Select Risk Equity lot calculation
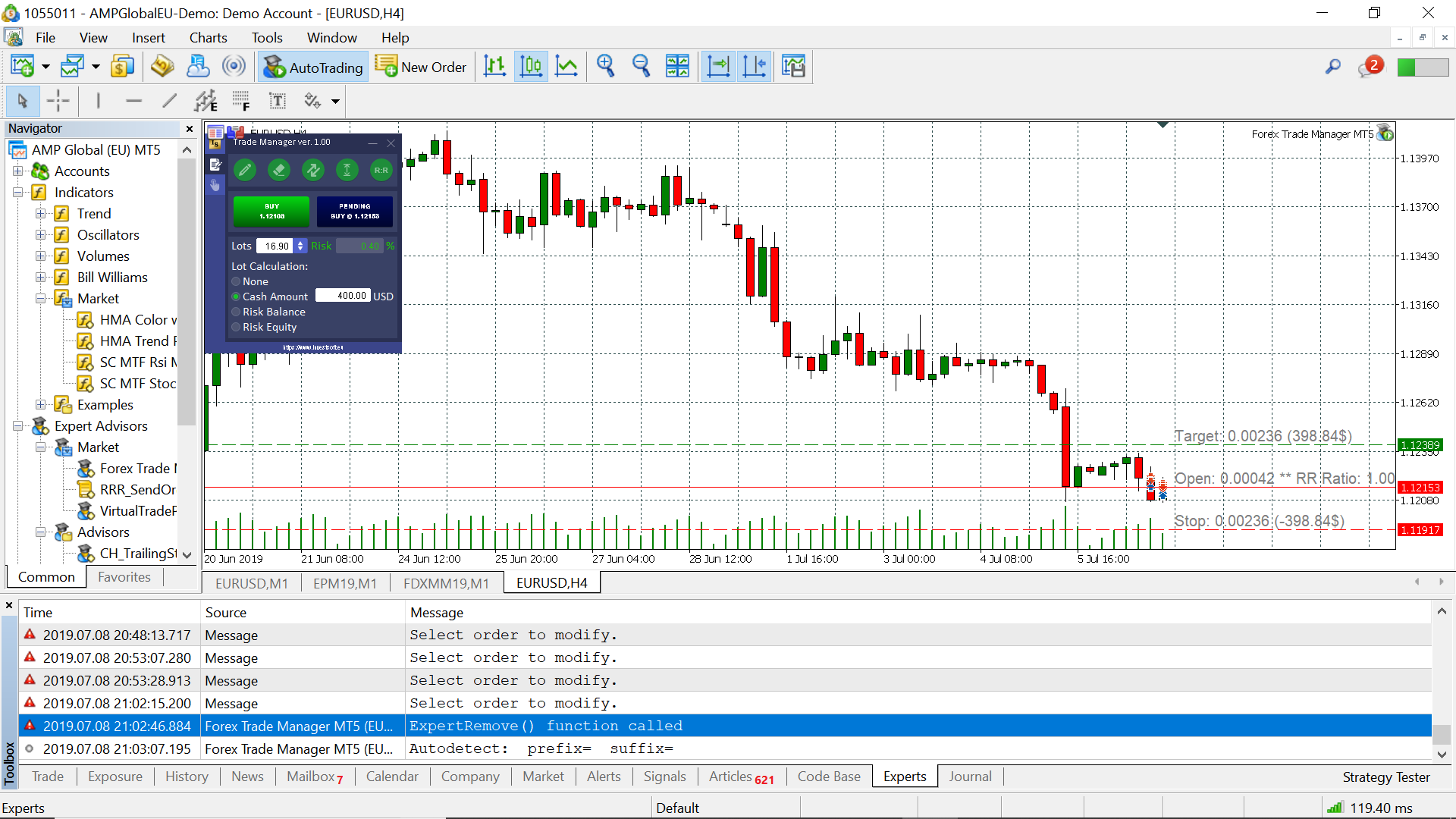The height and width of the screenshot is (819, 1456). pos(237,327)
